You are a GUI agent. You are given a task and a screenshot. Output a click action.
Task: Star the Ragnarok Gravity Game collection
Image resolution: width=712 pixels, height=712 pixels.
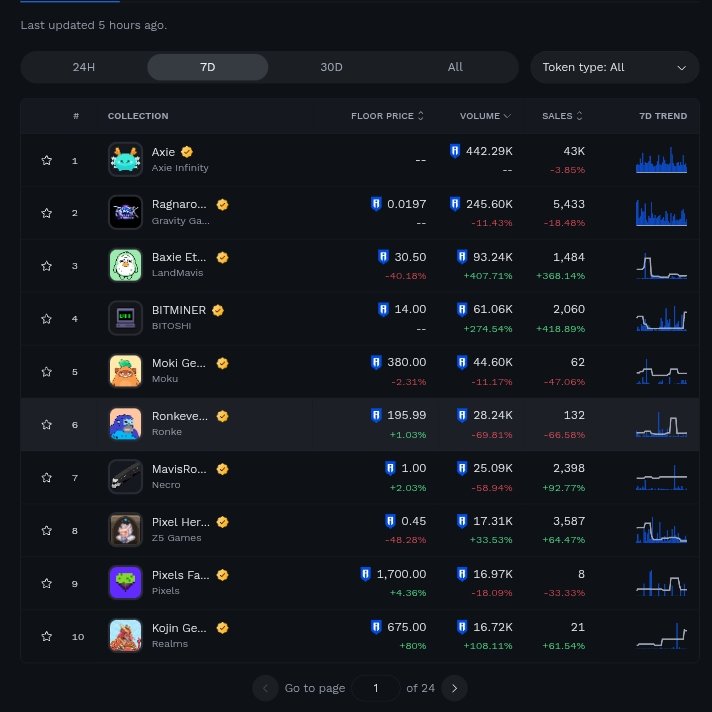pyautogui.click(x=46, y=213)
